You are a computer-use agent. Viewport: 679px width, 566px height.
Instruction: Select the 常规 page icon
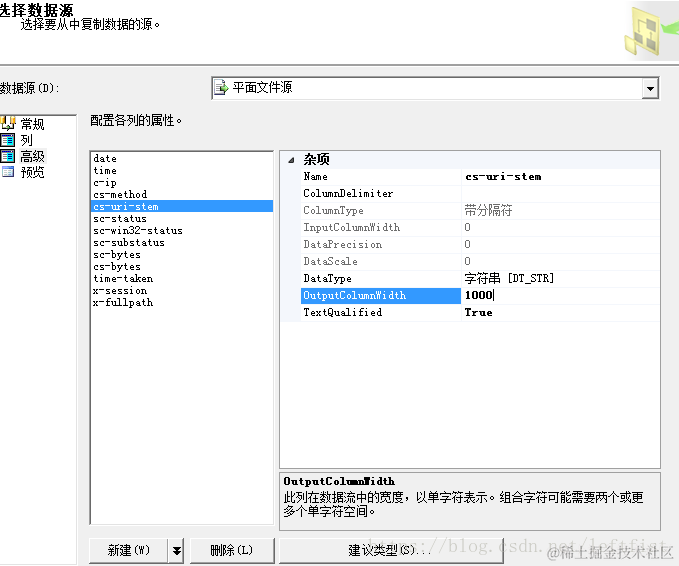pos(8,124)
